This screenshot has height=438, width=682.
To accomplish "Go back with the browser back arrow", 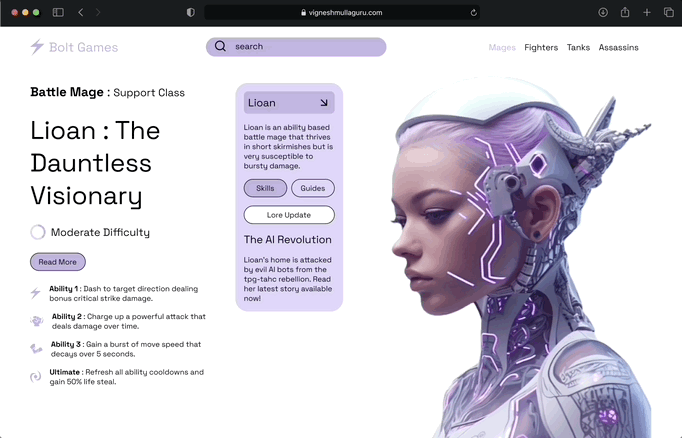I will pyautogui.click(x=80, y=13).
